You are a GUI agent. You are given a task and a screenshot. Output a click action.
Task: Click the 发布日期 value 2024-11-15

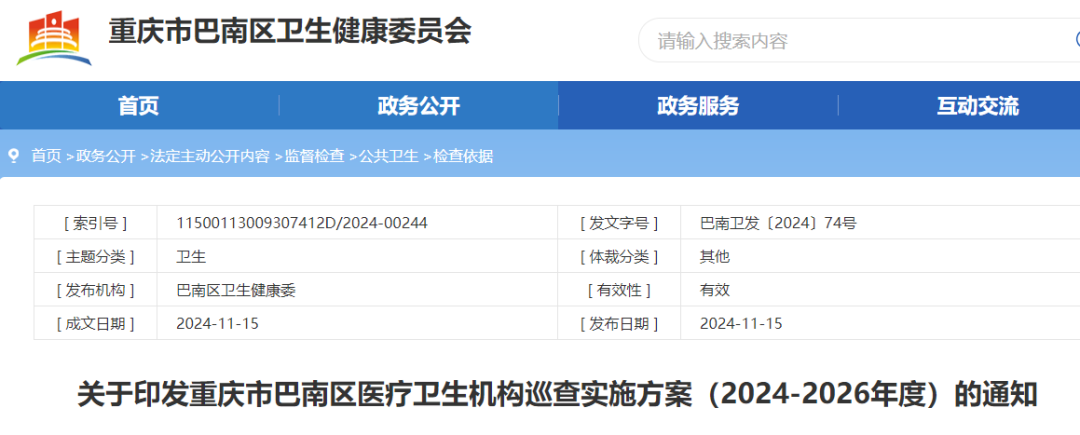(741, 323)
